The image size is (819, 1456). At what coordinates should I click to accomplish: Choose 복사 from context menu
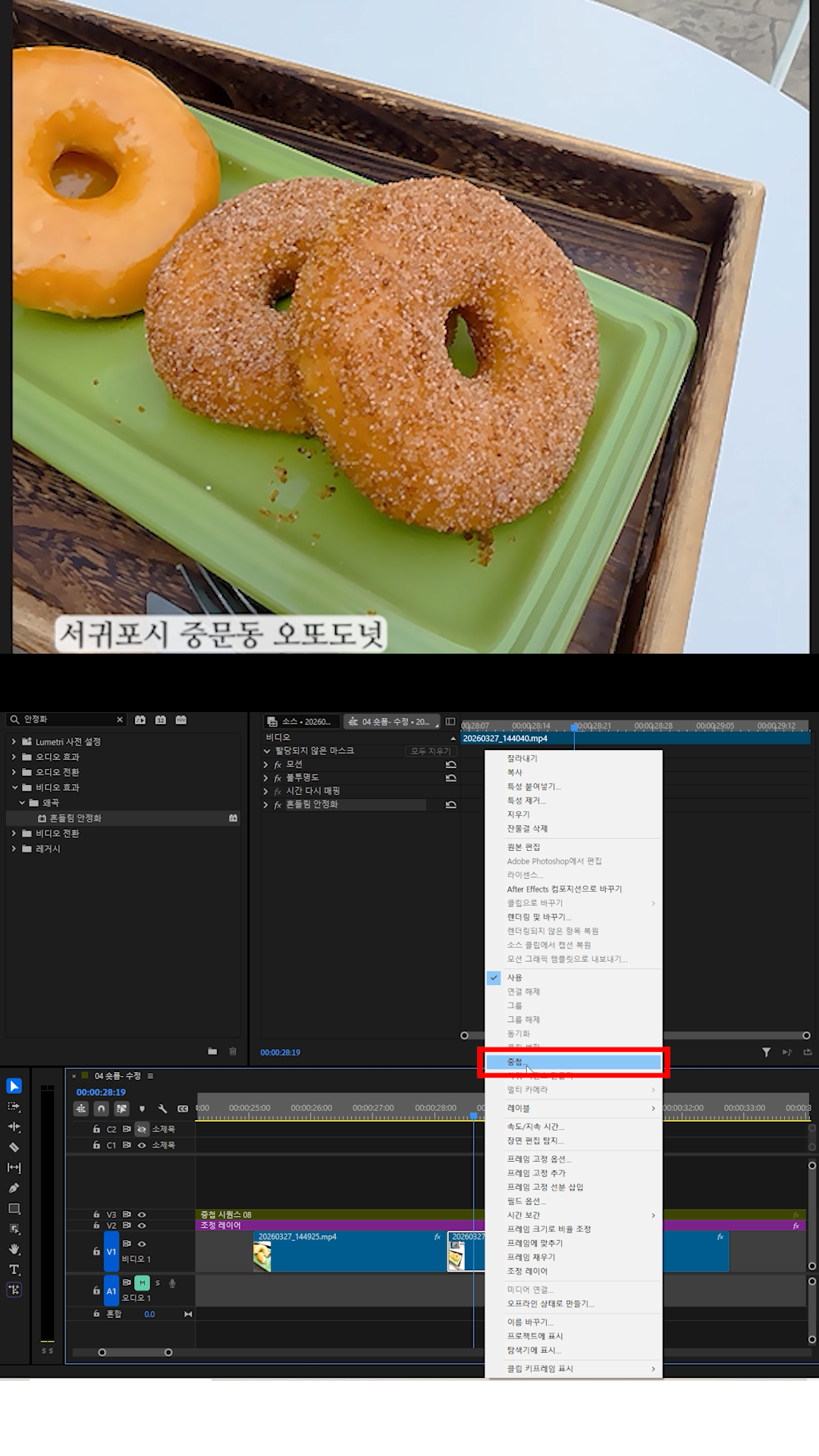[x=573, y=772]
